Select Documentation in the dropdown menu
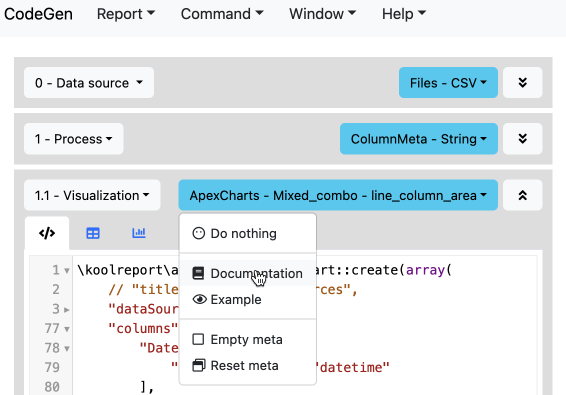Image resolution: width=566 pixels, height=395 pixels. click(248, 273)
